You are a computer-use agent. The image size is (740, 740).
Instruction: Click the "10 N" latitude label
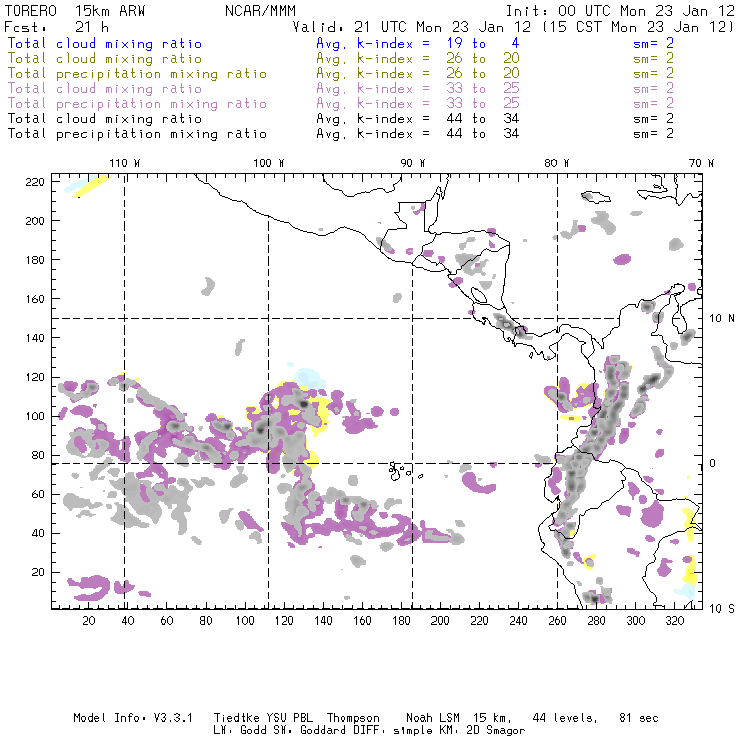pos(722,319)
